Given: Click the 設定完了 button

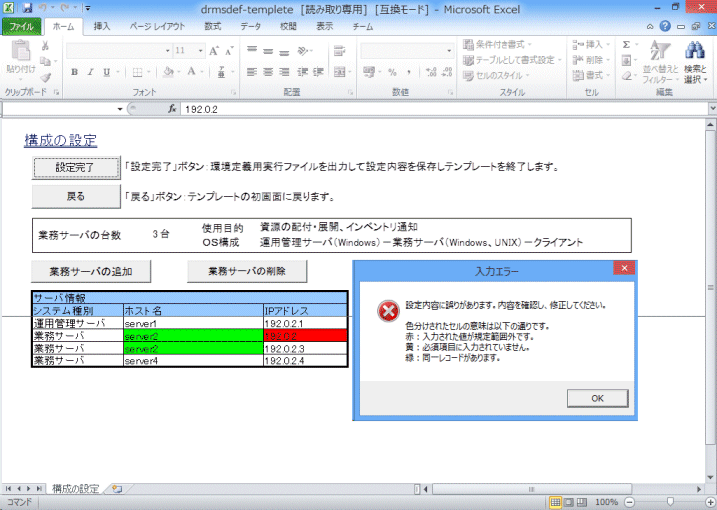Looking at the screenshot, I should 73,167.
